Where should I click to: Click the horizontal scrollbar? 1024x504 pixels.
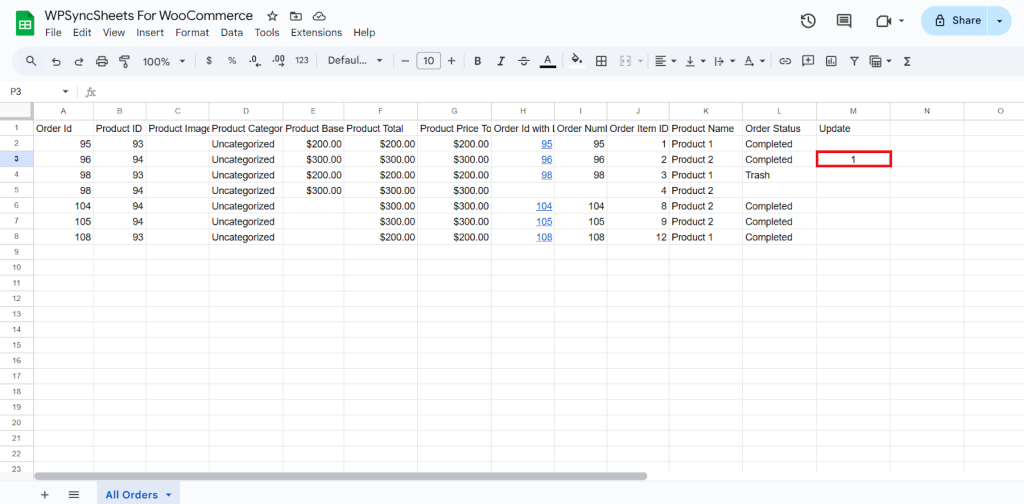(x=340, y=477)
